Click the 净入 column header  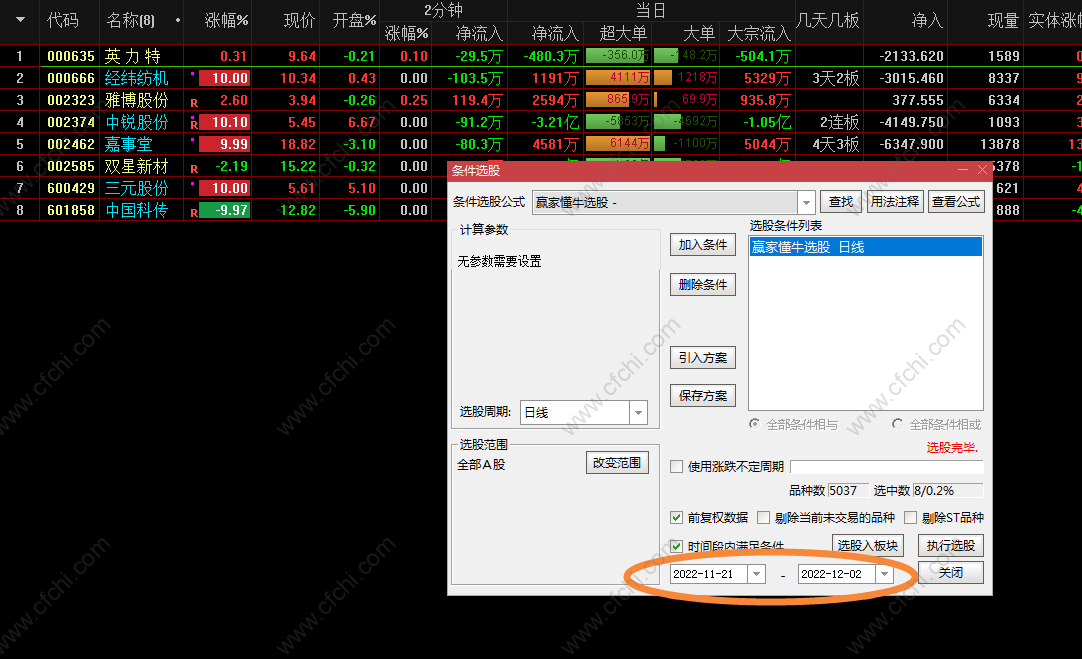point(927,21)
